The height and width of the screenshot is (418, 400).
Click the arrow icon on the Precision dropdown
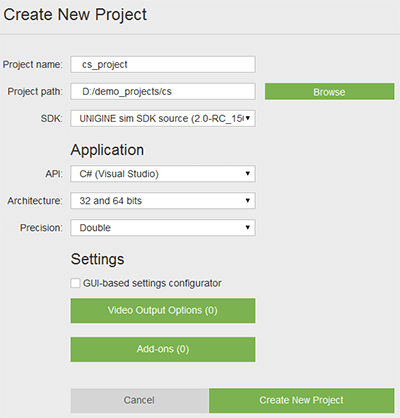point(248,227)
